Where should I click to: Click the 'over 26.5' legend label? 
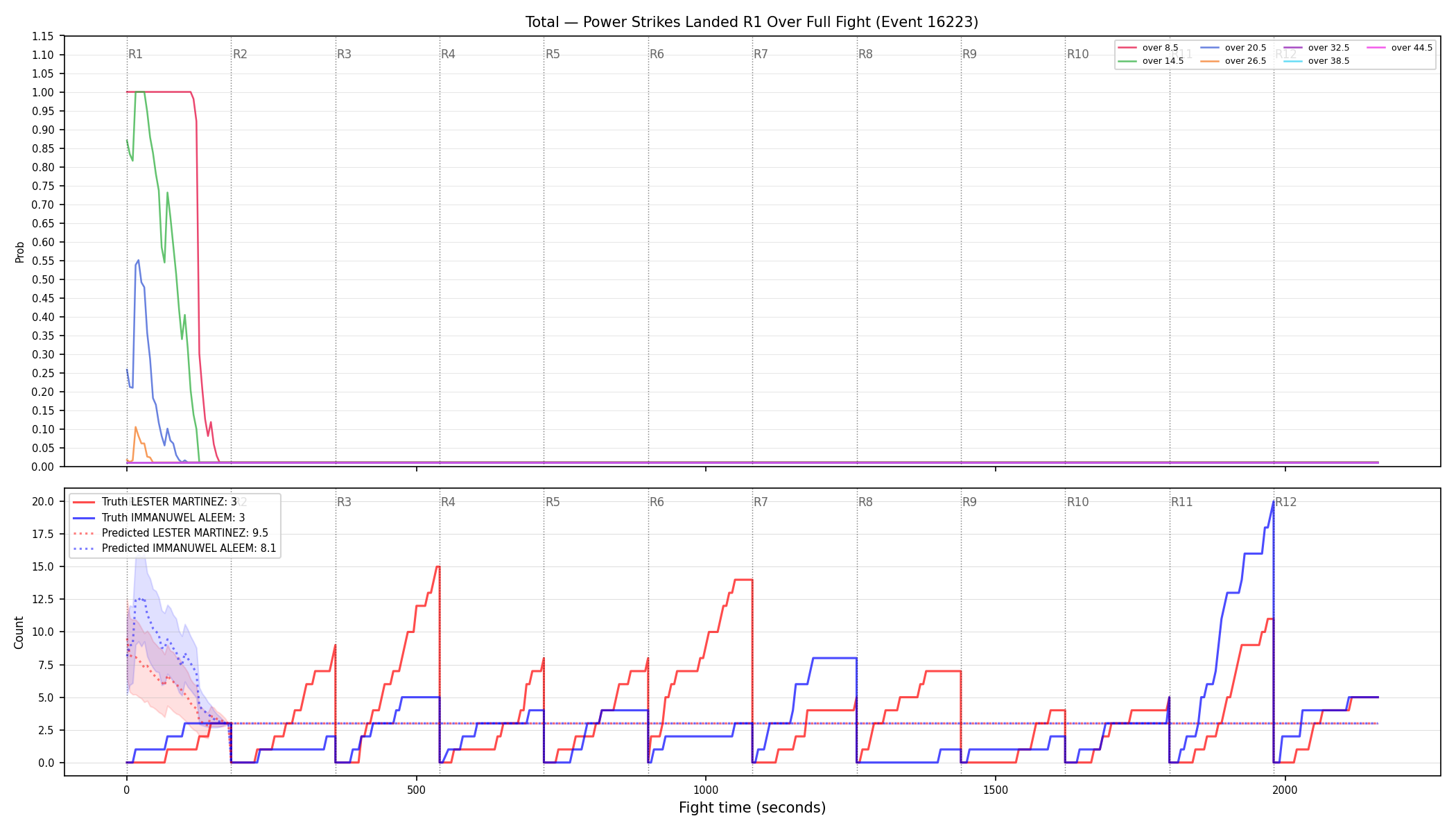click(x=1245, y=61)
